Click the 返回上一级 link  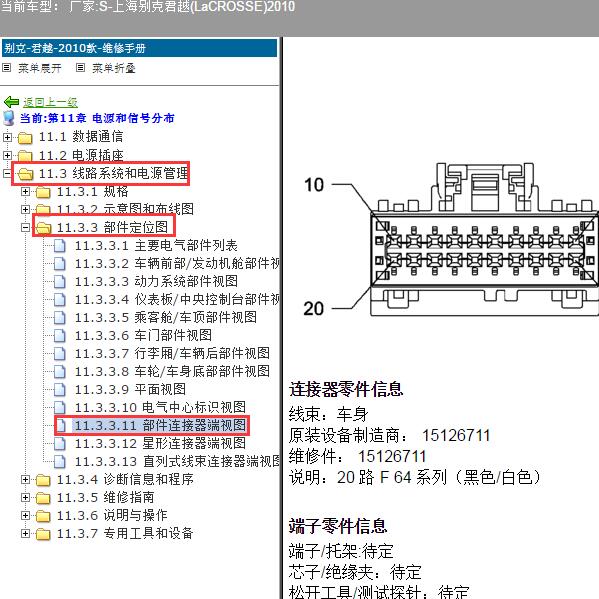[50, 102]
